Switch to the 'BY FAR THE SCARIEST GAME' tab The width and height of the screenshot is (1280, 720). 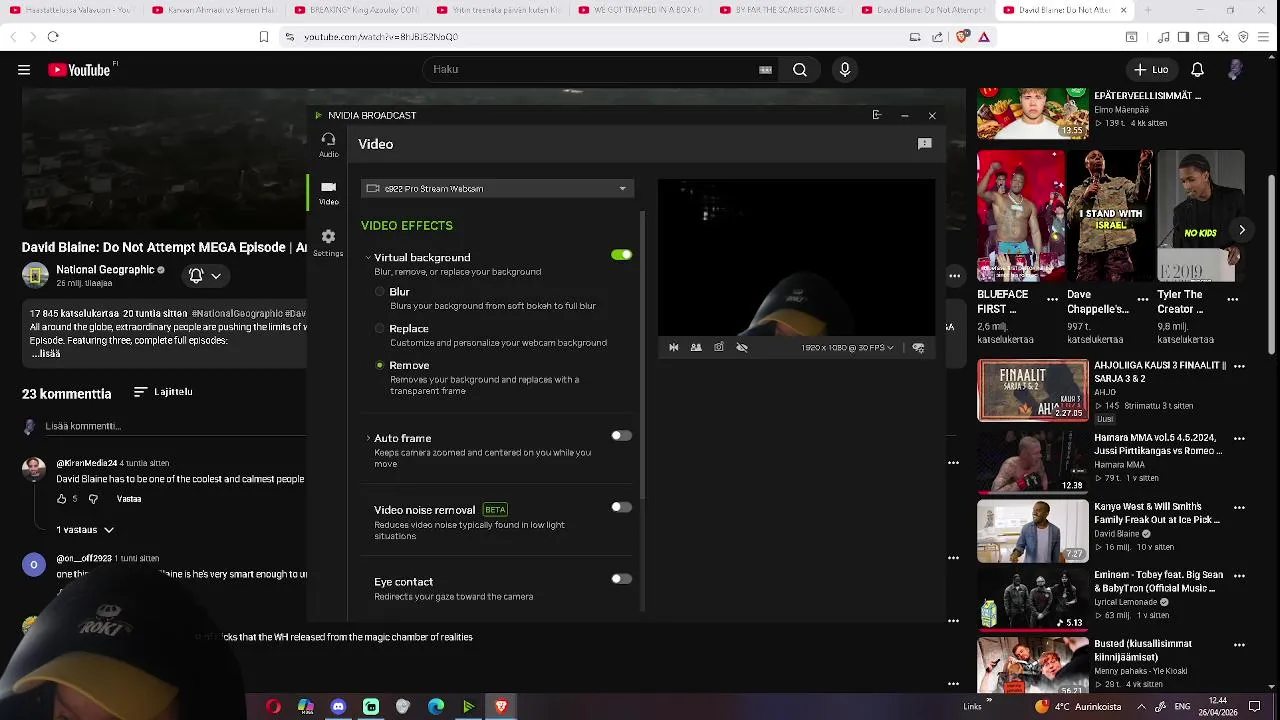coord(782,10)
